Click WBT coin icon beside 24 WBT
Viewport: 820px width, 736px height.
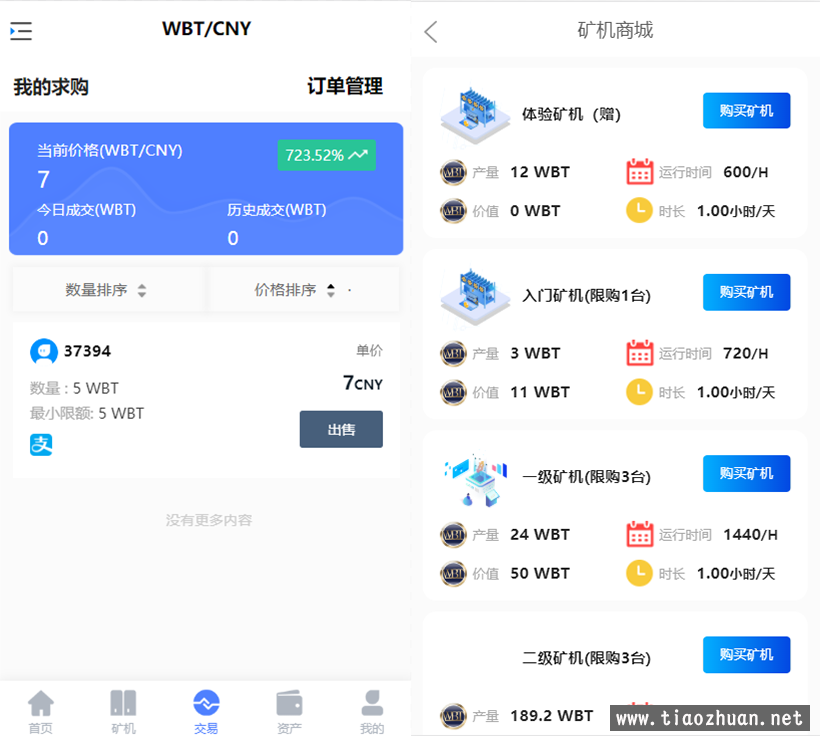[453, 535]
